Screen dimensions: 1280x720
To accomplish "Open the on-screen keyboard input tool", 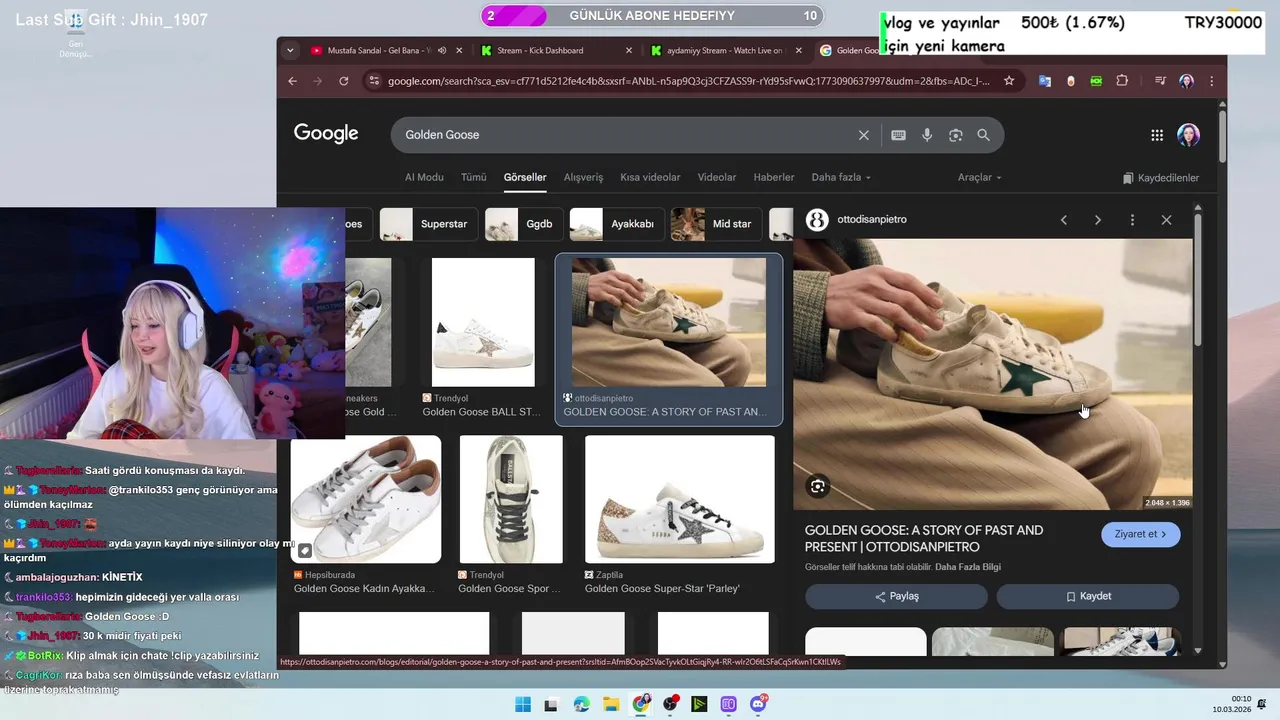I will tap(899, 135).
